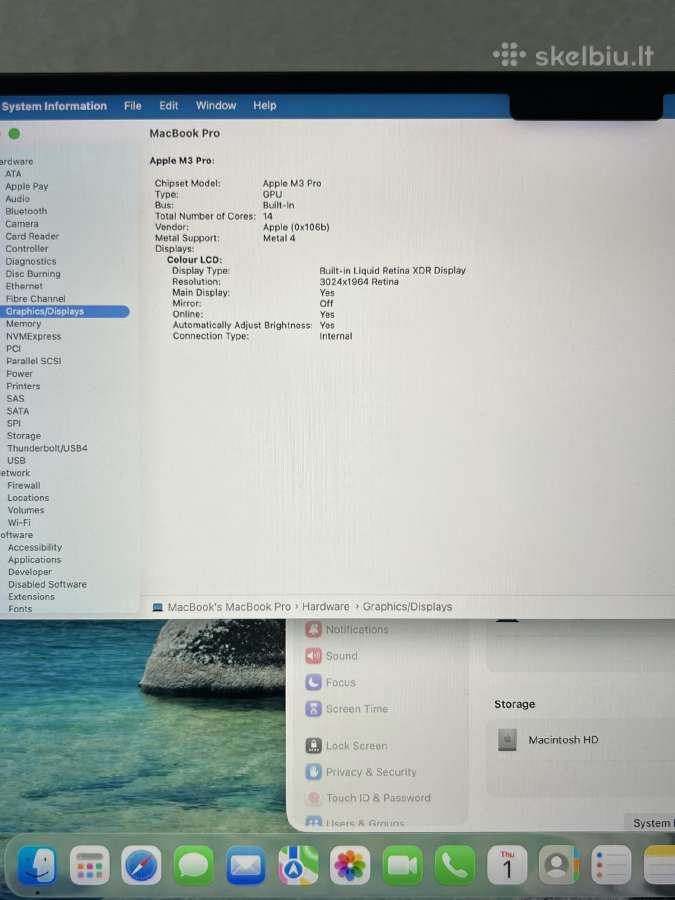Open Mail app in the Dock
675x900 pixels.
pyautogui.click(x=246, y=865)
